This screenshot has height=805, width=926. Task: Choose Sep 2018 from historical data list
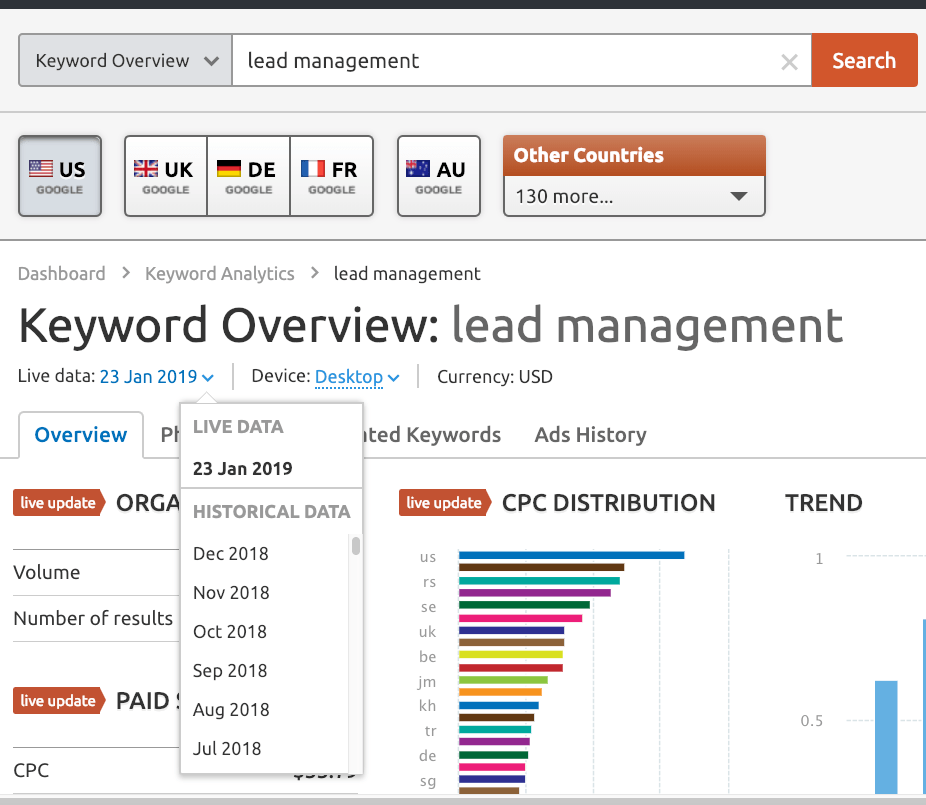click(230, 670)
